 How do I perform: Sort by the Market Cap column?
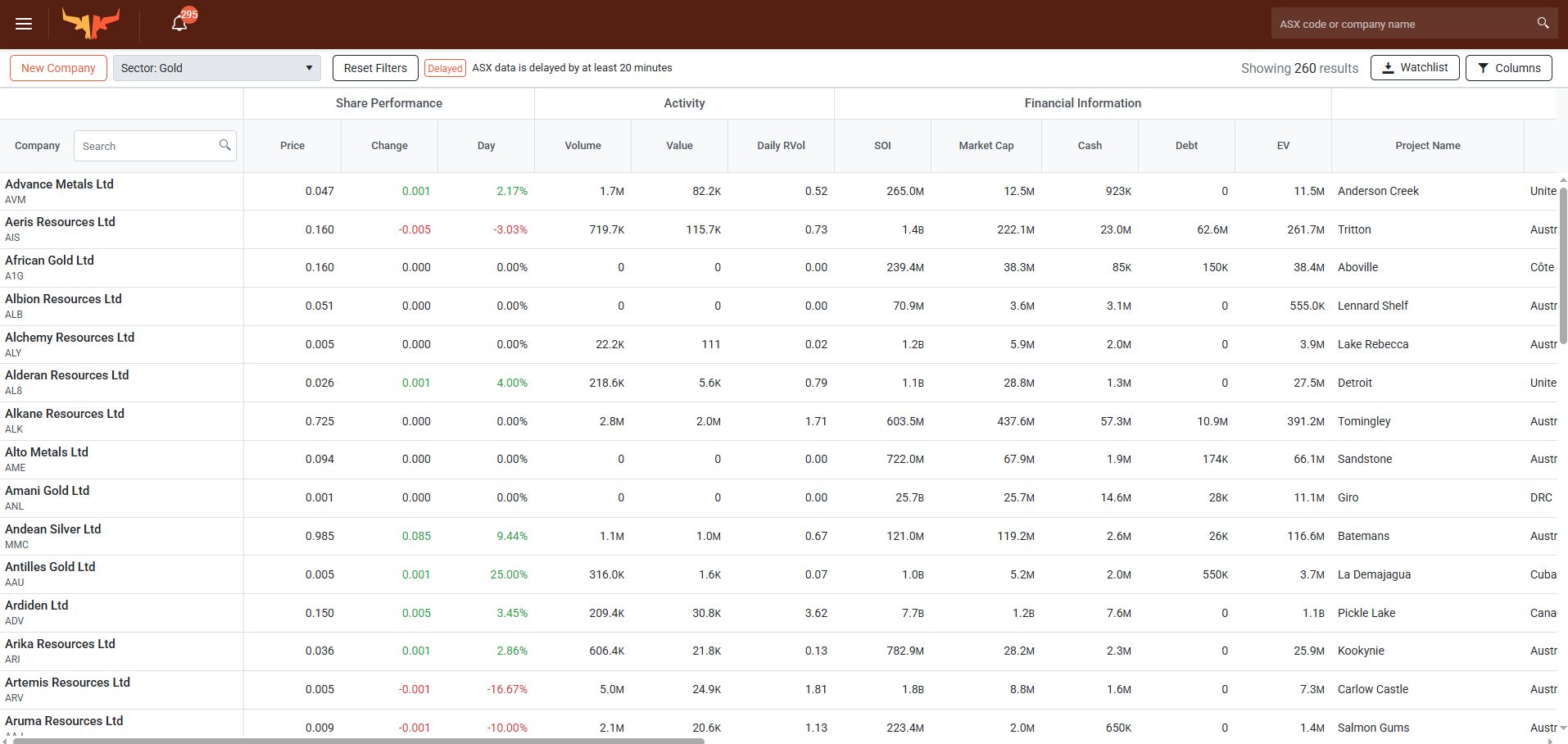pos(986,146)
